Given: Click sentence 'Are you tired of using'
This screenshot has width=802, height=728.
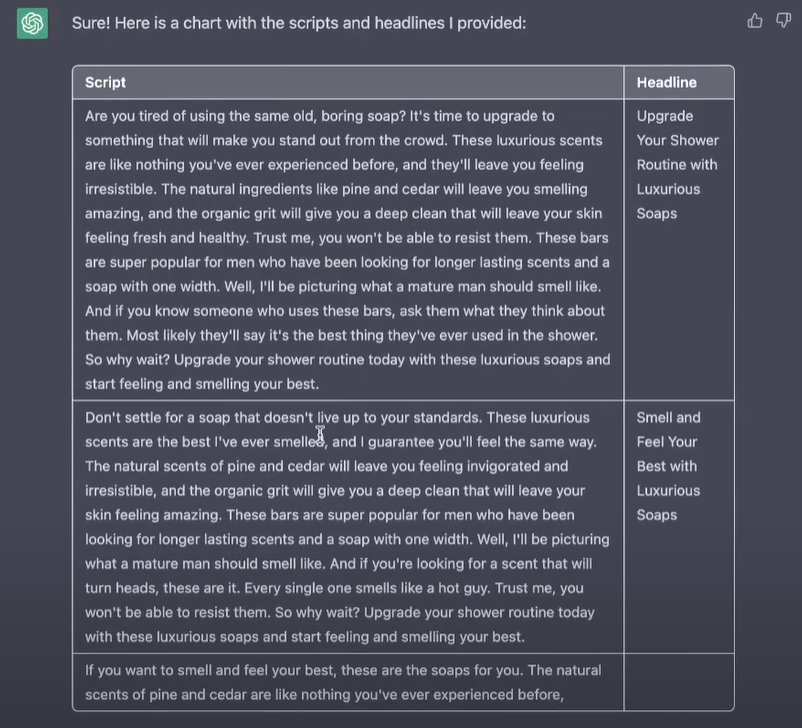Looking at the screenshot, I should point(160,116).
